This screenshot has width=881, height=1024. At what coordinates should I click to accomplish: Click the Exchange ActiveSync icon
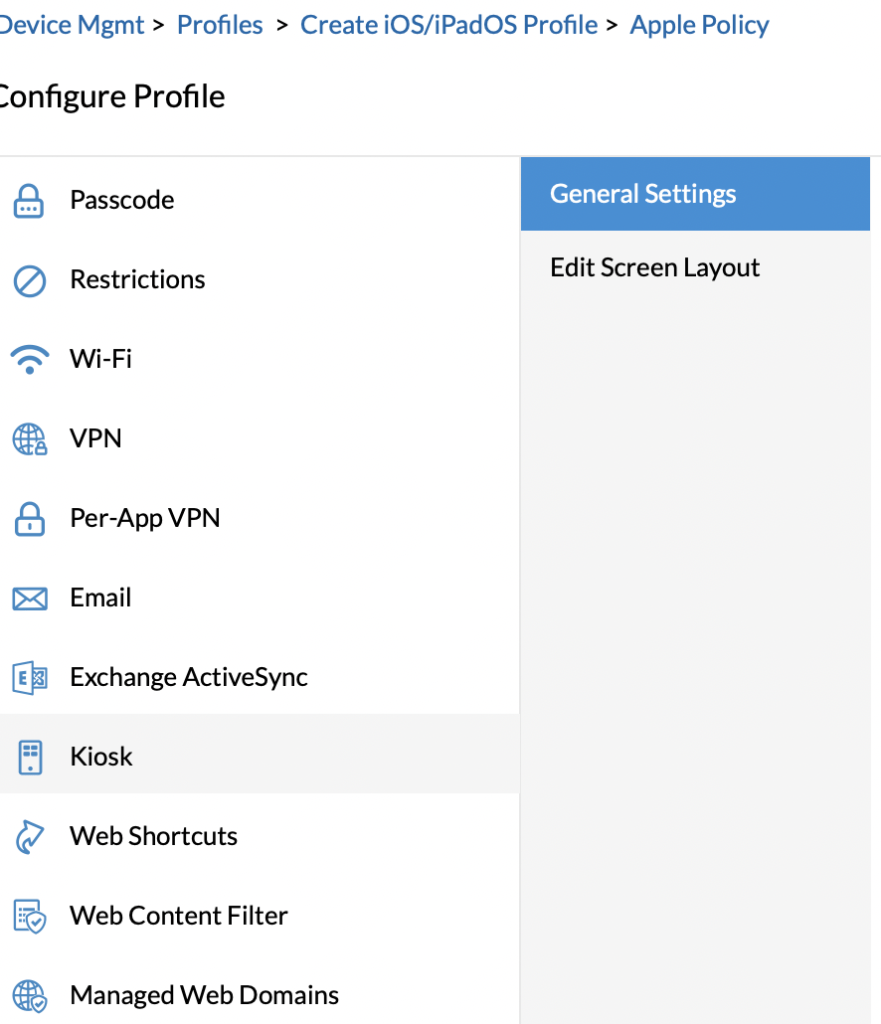[29, 677]
